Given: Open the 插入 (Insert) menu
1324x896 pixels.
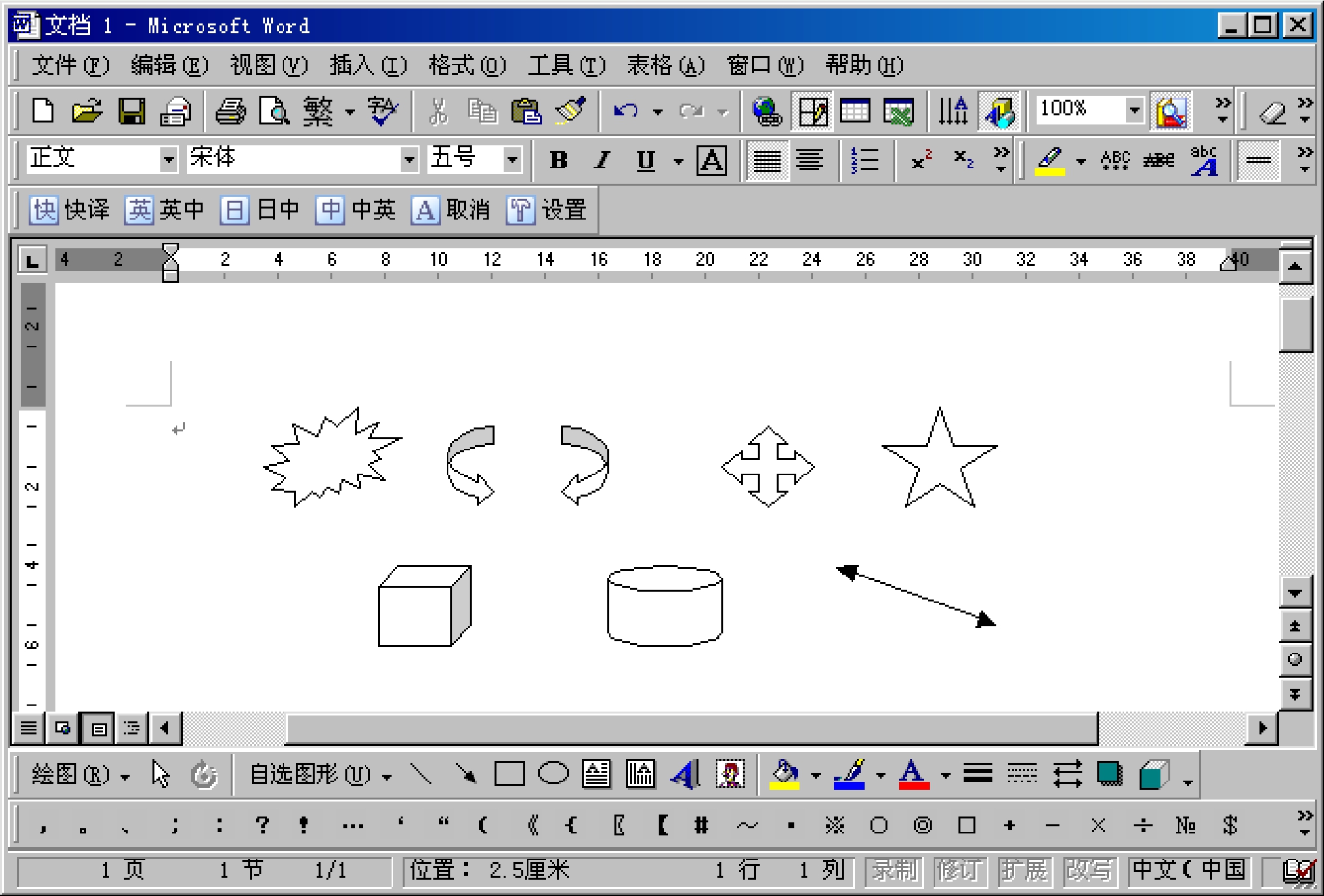Looking at the screenshot, I should (367, 65).
